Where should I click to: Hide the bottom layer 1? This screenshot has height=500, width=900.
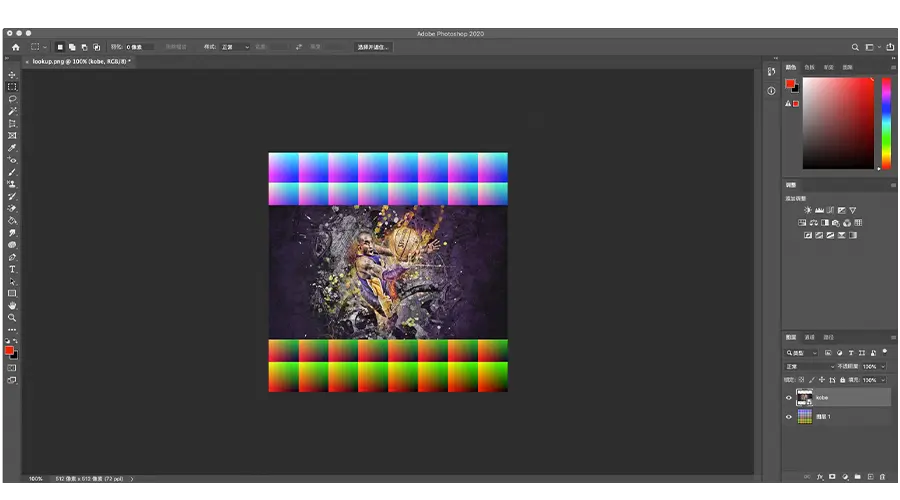tap(789, 417)
